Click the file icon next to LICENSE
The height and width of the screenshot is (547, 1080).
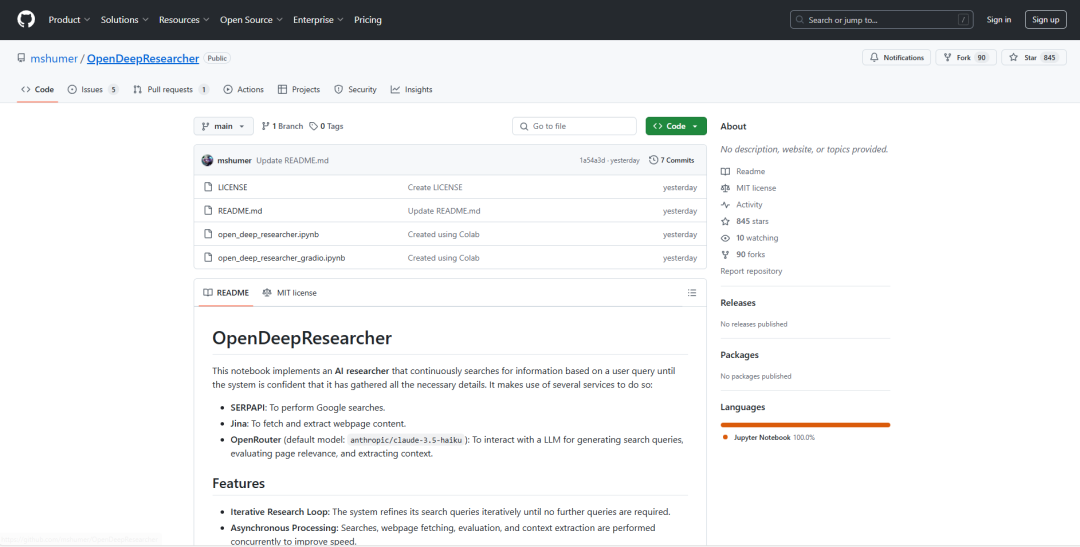207,187
